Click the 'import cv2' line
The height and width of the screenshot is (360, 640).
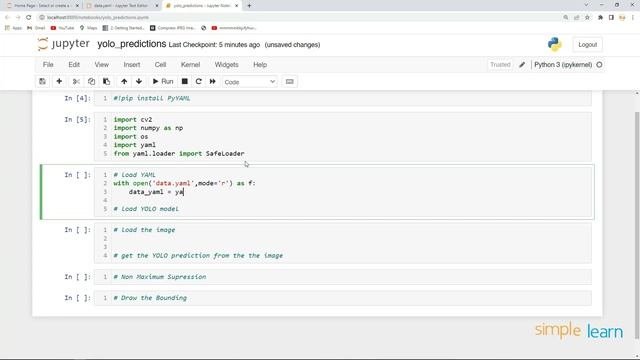pos(133,120)
